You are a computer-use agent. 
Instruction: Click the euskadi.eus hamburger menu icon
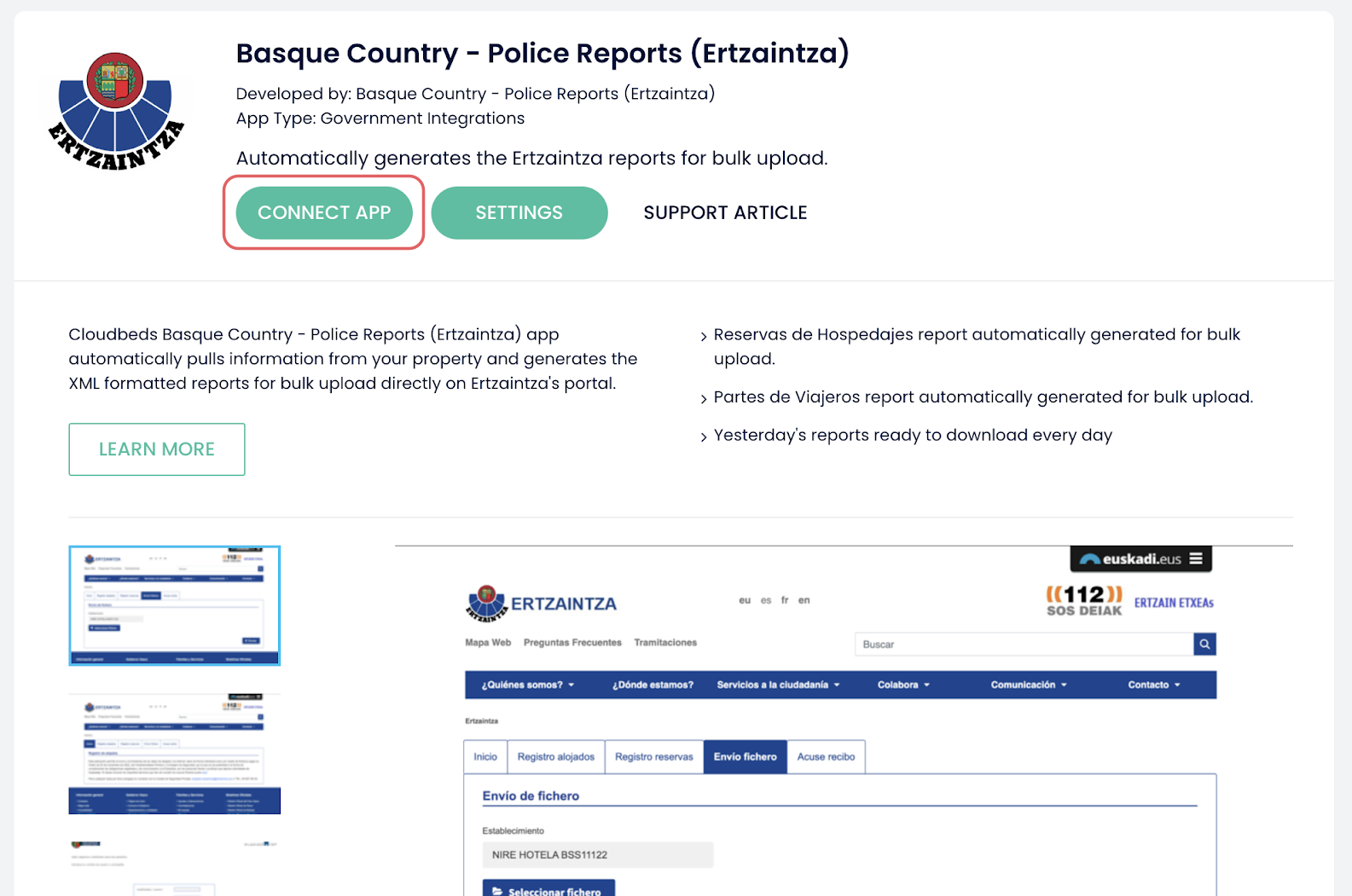[x=1196, y=559]
